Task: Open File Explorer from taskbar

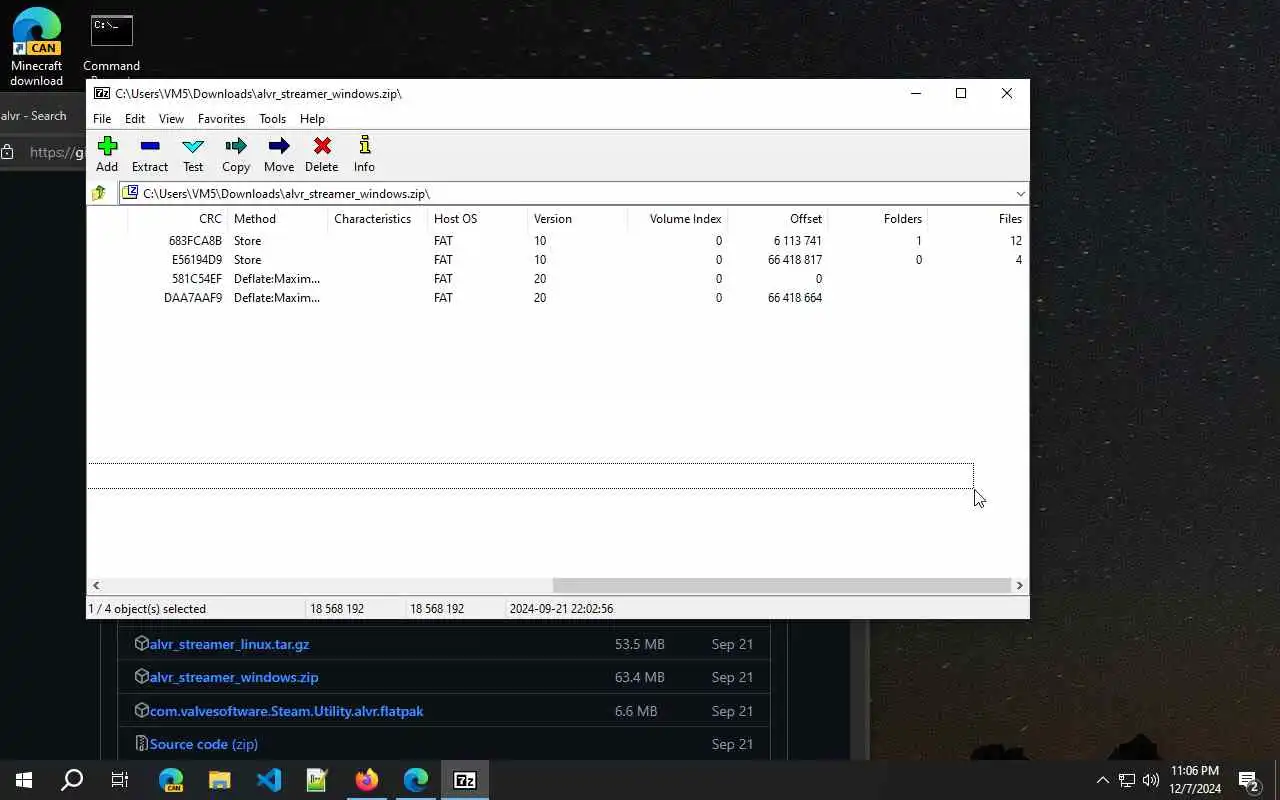Action: [x=220, y=780]
